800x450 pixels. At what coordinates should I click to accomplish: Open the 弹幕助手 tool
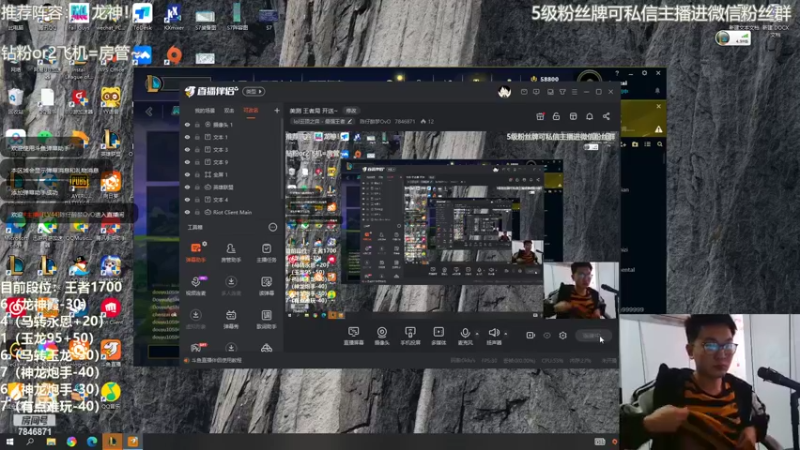point(195,253)
